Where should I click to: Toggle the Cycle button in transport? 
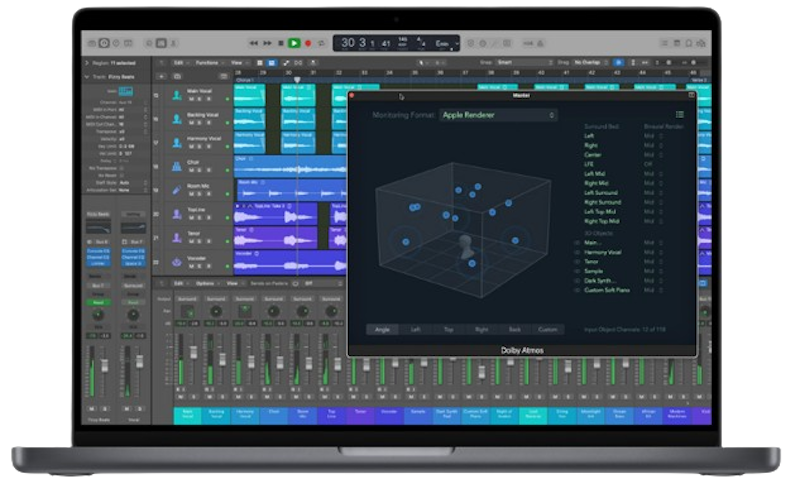click(x=321, y=43)
